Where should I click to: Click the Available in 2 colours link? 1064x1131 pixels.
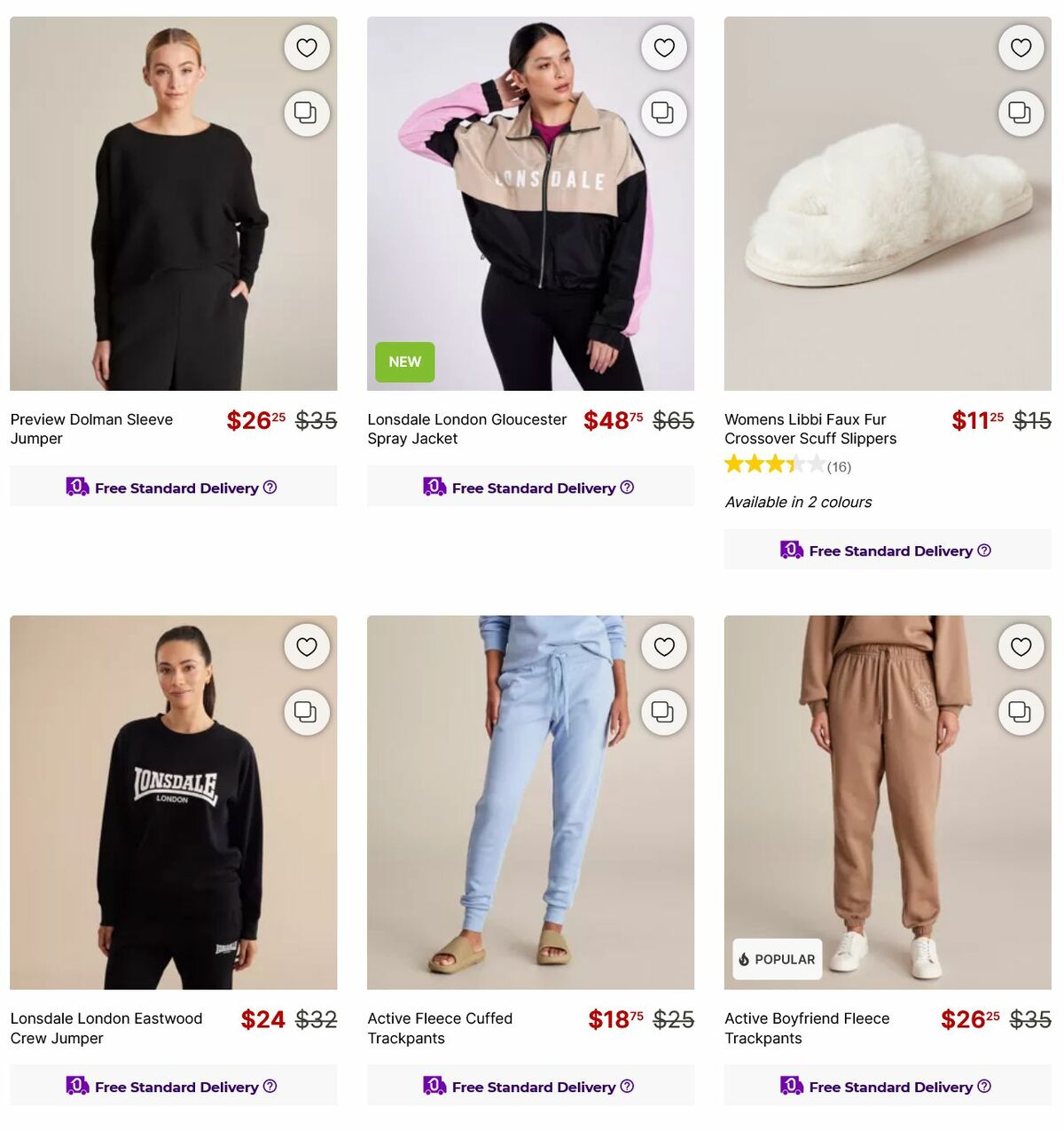click(798, 502)
